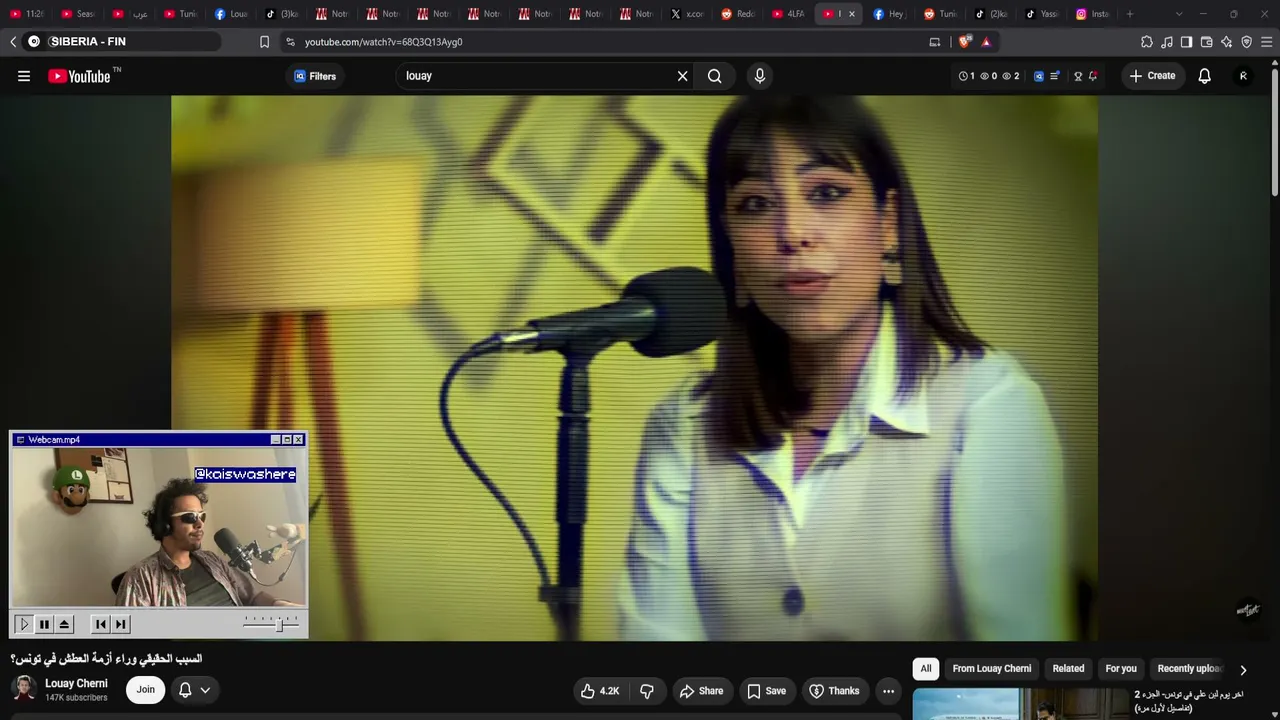Select the Recently uploaded chip
The image size is (1280, 720).
coord(1189,669)
